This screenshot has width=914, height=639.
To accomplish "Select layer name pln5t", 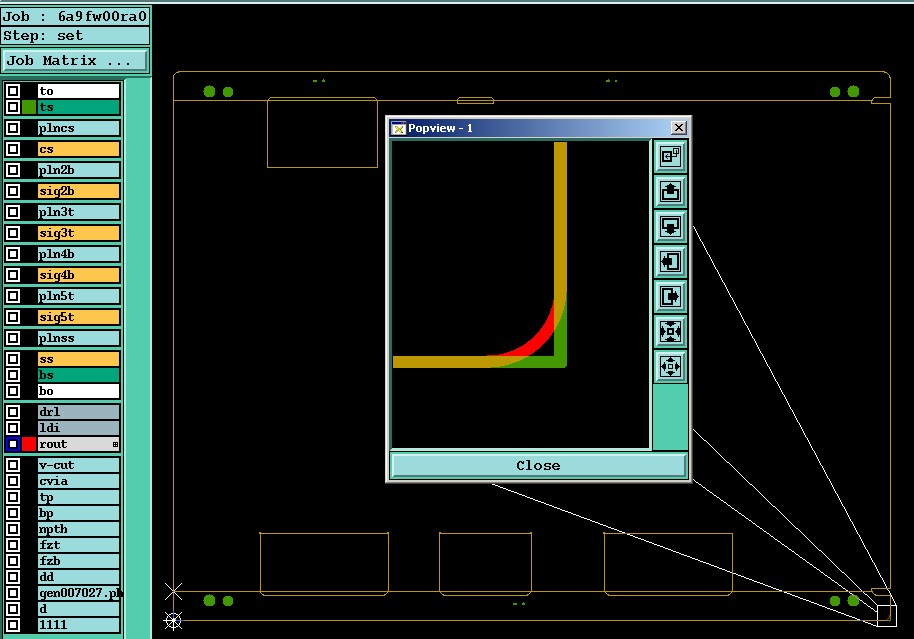I will tap(79, 296).
